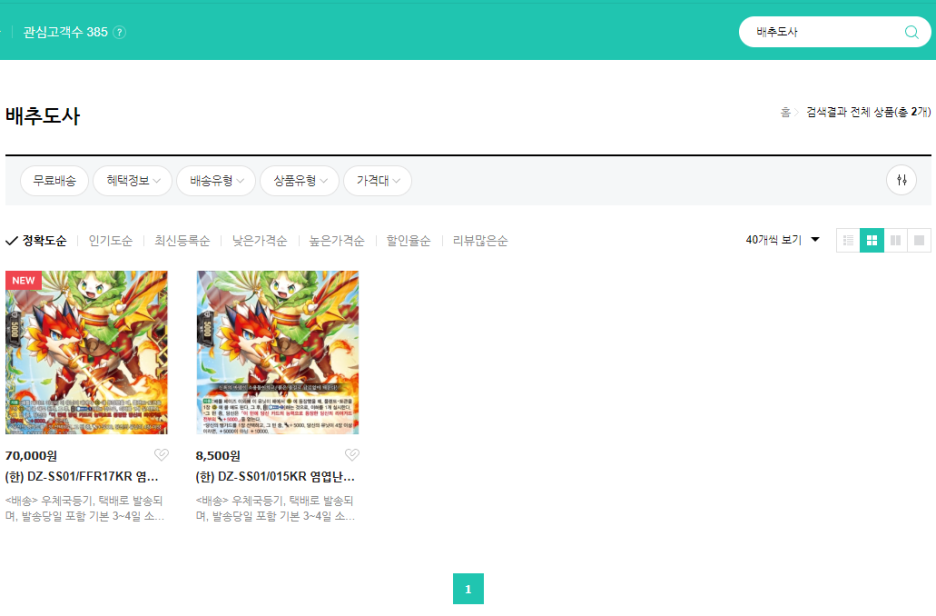The height and width of the screenshot is (616, 936).
Task: Sort by 높은가격순
Action: 337,241
